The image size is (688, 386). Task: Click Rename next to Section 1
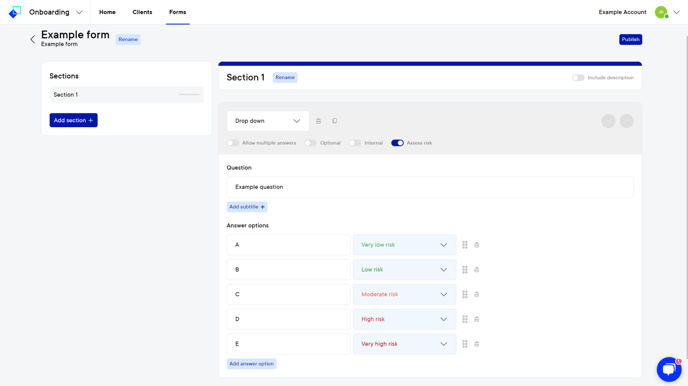285,78
